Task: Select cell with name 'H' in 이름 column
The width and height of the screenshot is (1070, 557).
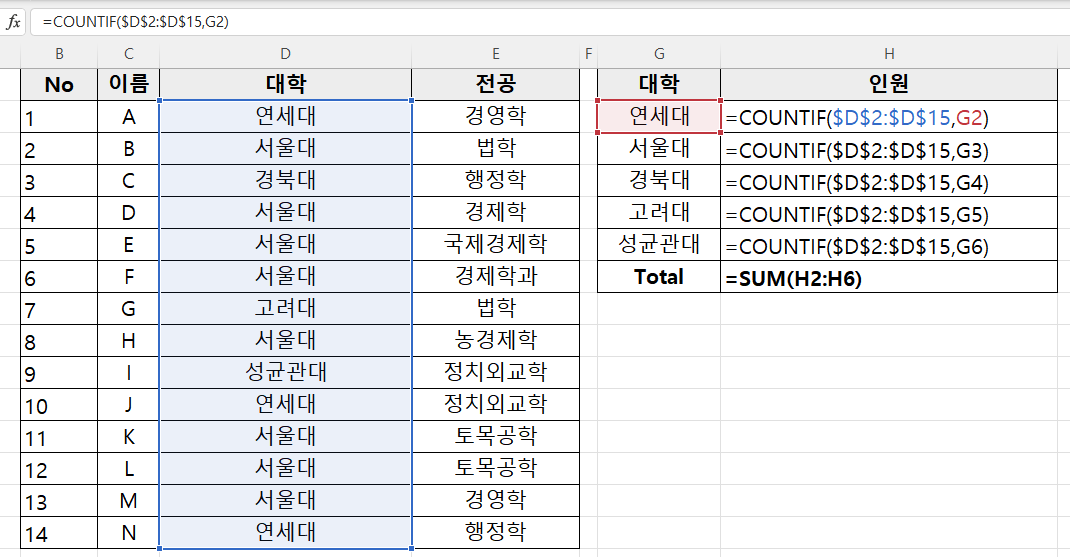Action: (128, 341)
